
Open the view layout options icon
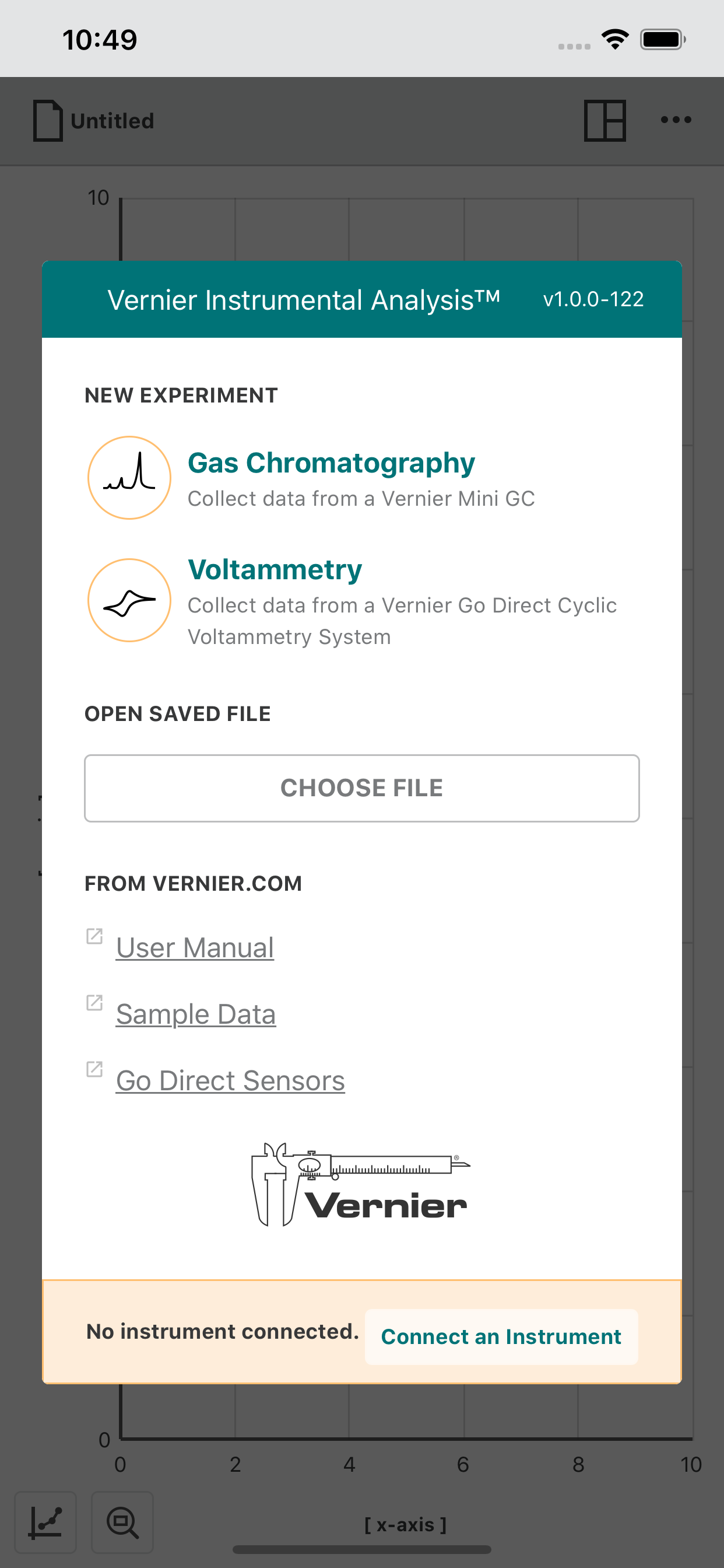point(604,121)
